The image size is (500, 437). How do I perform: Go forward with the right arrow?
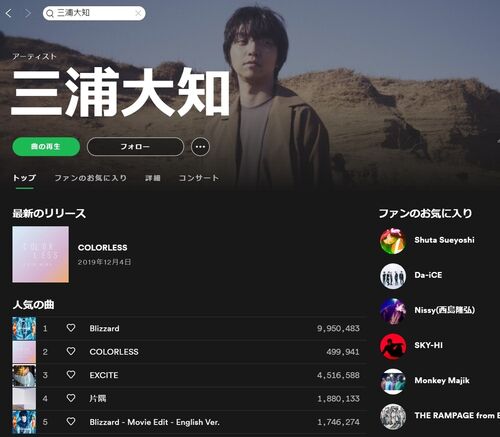(x=28, y=13)
